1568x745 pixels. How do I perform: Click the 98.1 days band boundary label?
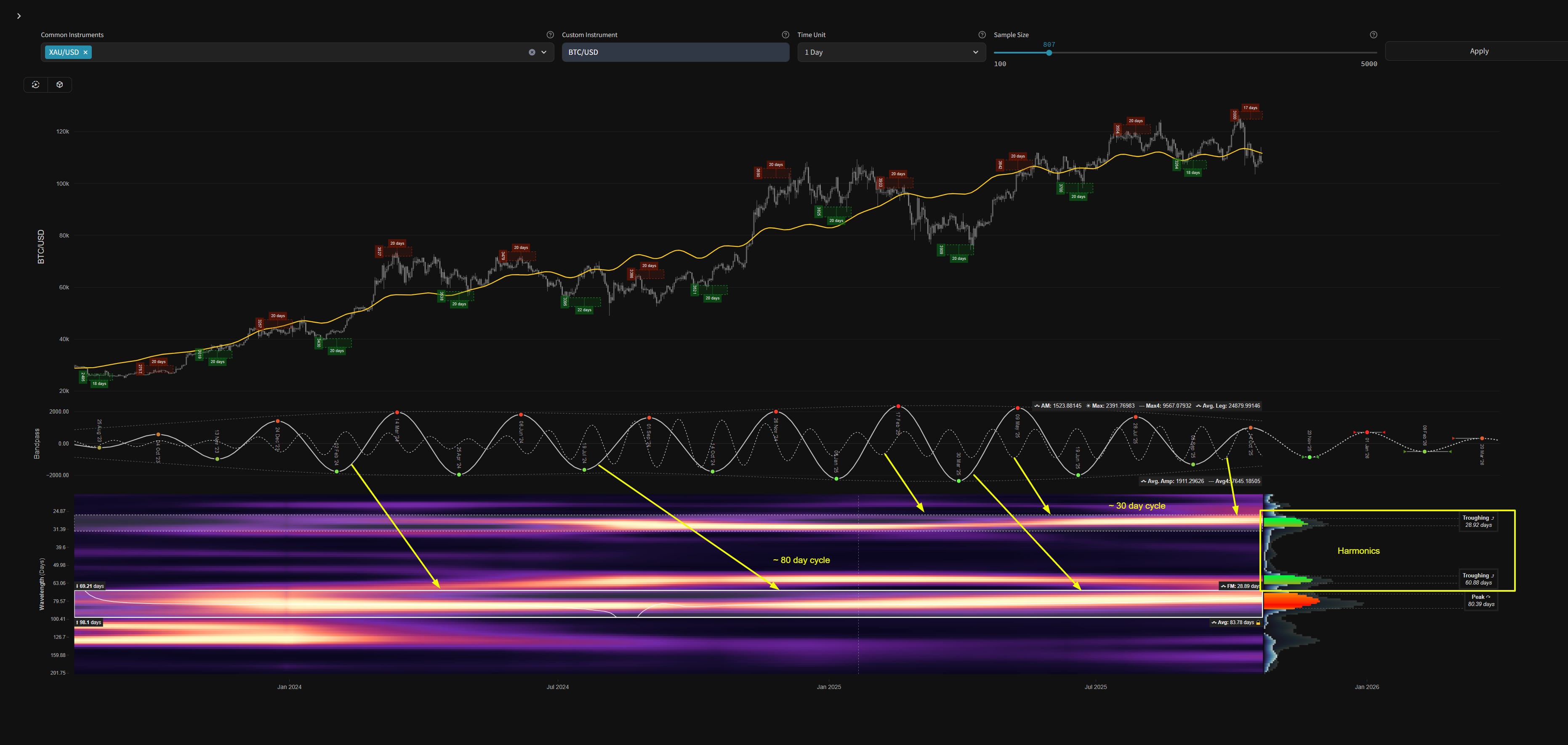[89, 622]
